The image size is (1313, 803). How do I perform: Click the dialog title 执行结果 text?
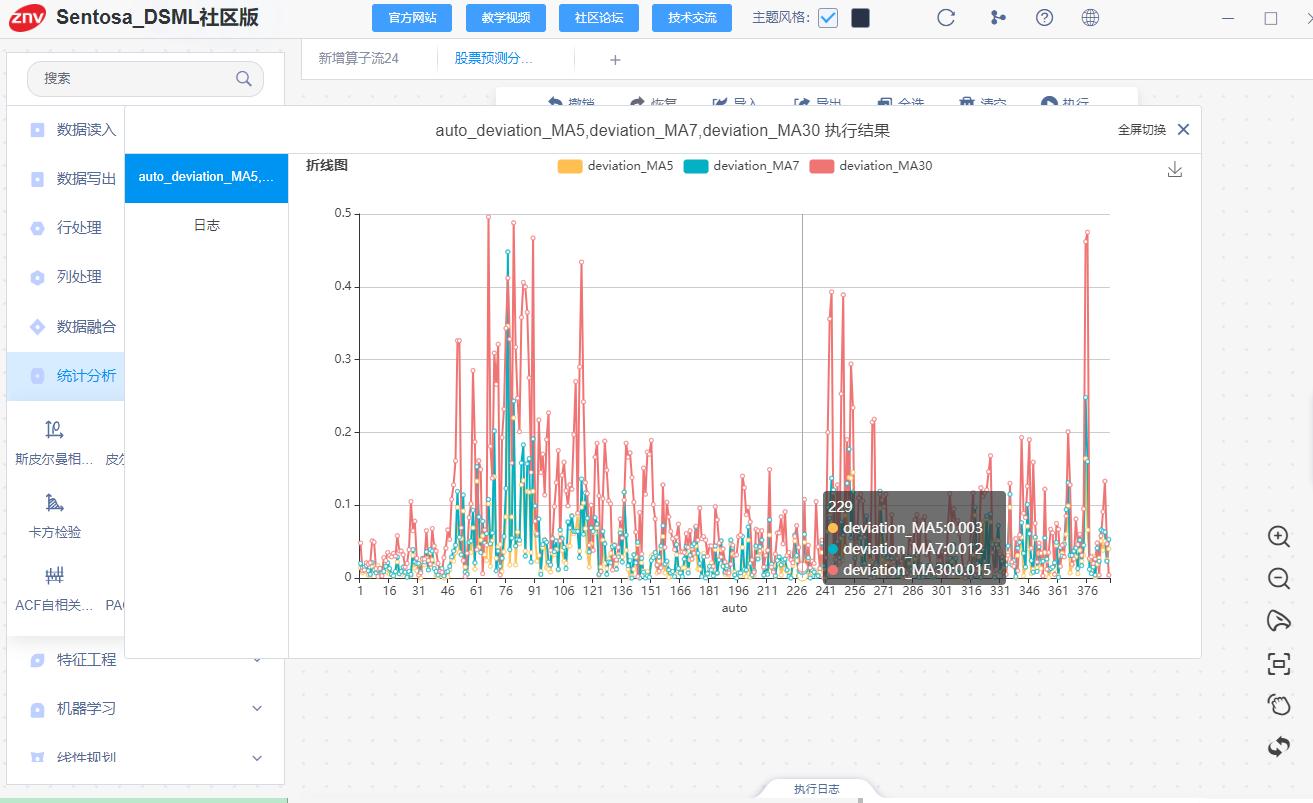857,130
